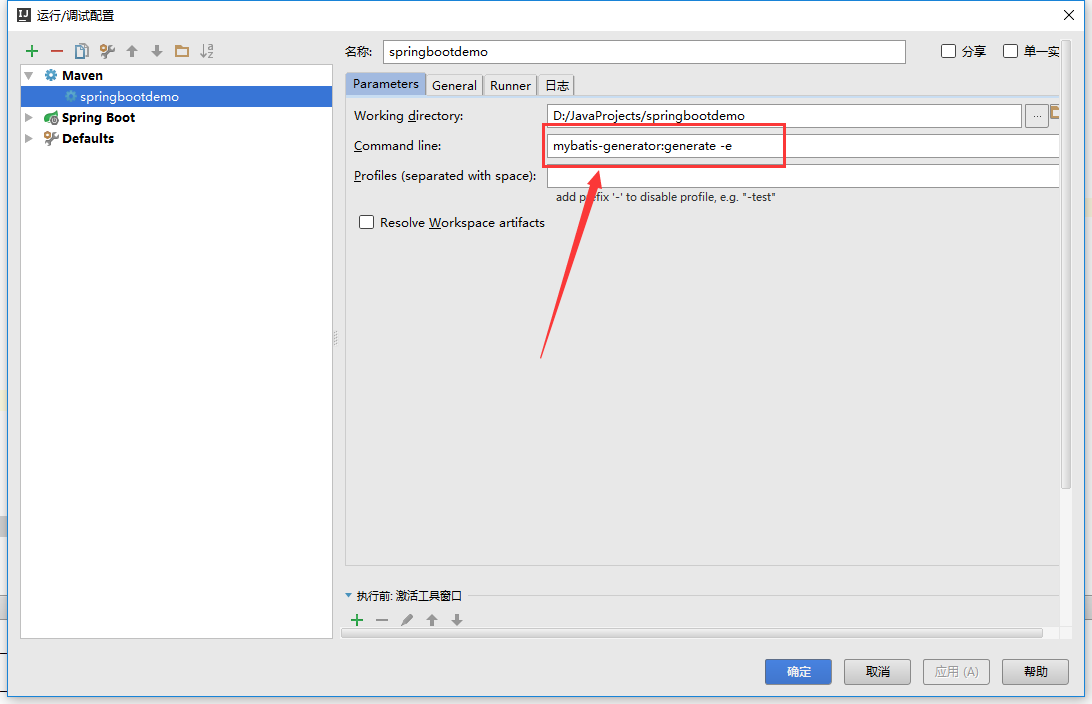Select the Spring Boot tree label
The image size is (1092, 704).
98,118
